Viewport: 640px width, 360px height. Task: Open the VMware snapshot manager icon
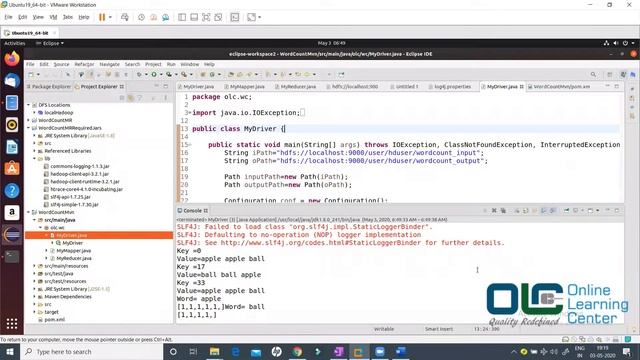(x=165, y=17)
